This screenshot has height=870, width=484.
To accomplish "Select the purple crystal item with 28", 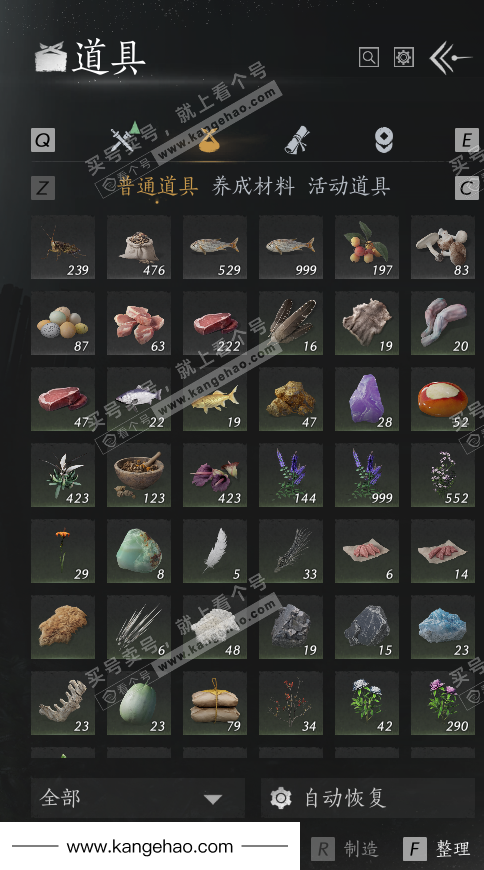I will pos(366,399).
